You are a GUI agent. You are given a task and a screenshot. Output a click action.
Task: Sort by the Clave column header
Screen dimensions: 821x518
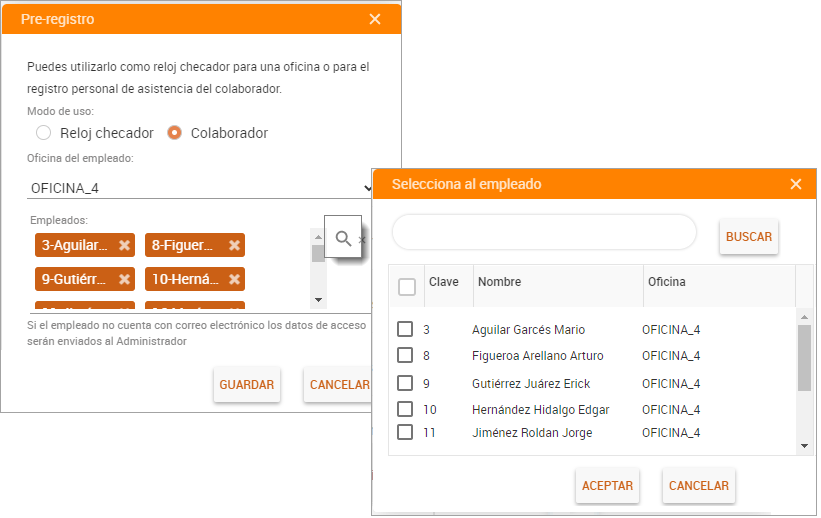(x=443, y=282)
